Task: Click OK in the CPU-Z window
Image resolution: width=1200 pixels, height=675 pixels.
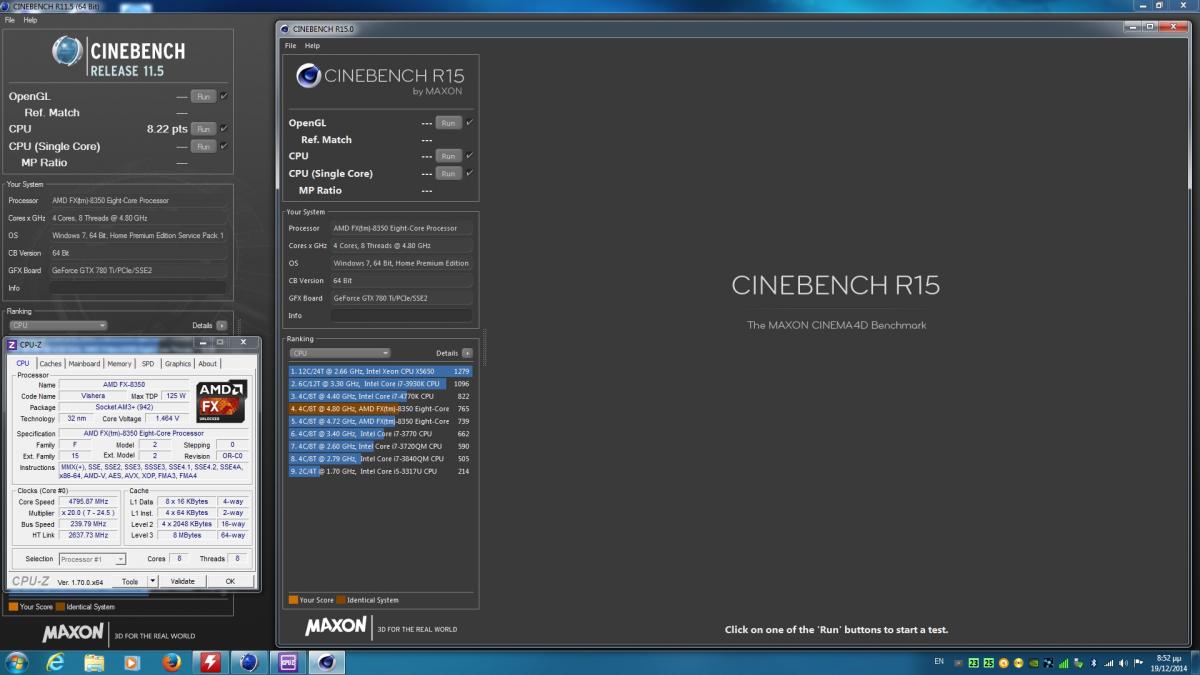Action: (x=229, y=581)
